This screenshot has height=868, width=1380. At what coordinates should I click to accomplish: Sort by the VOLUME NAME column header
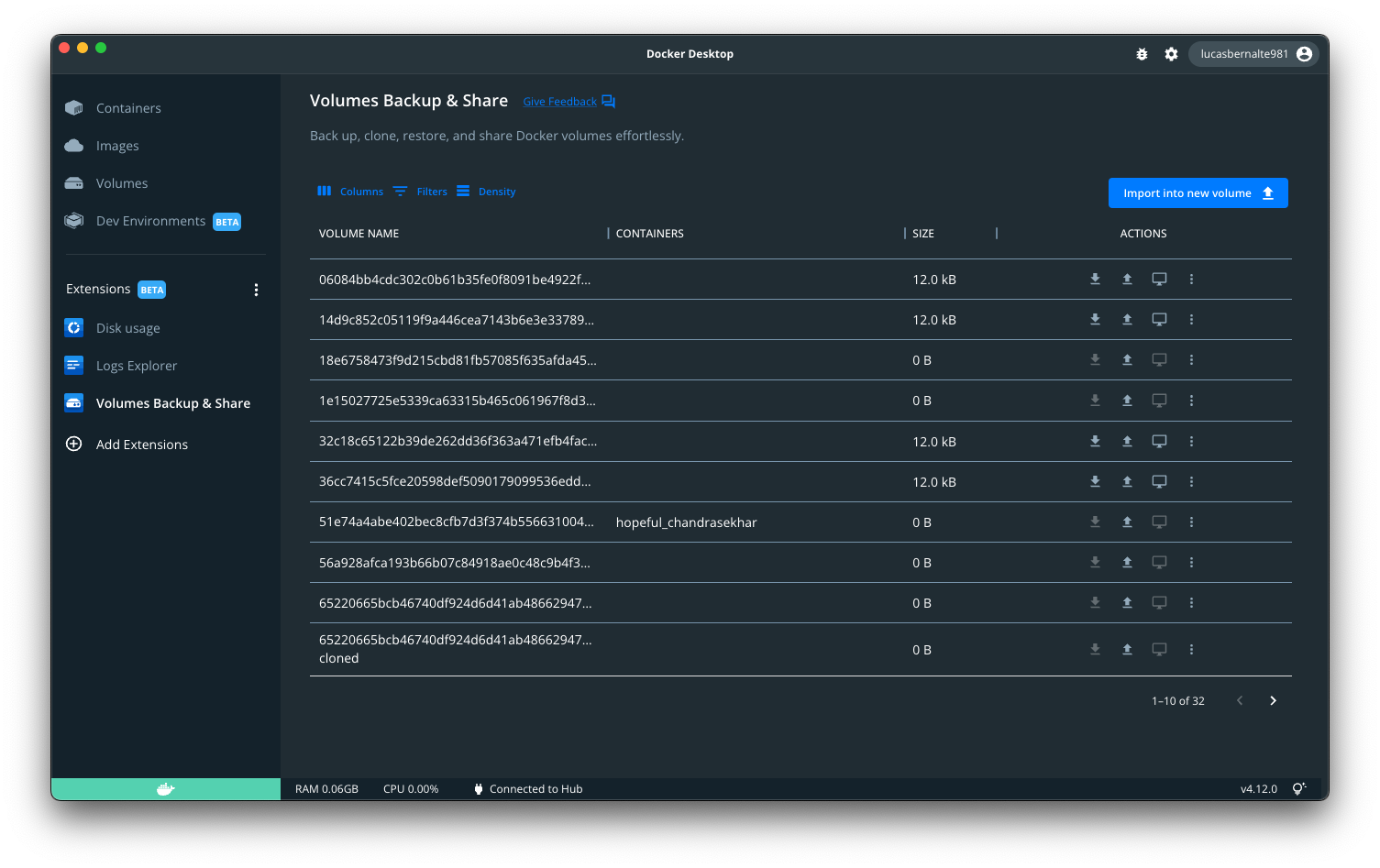(359, 234)
